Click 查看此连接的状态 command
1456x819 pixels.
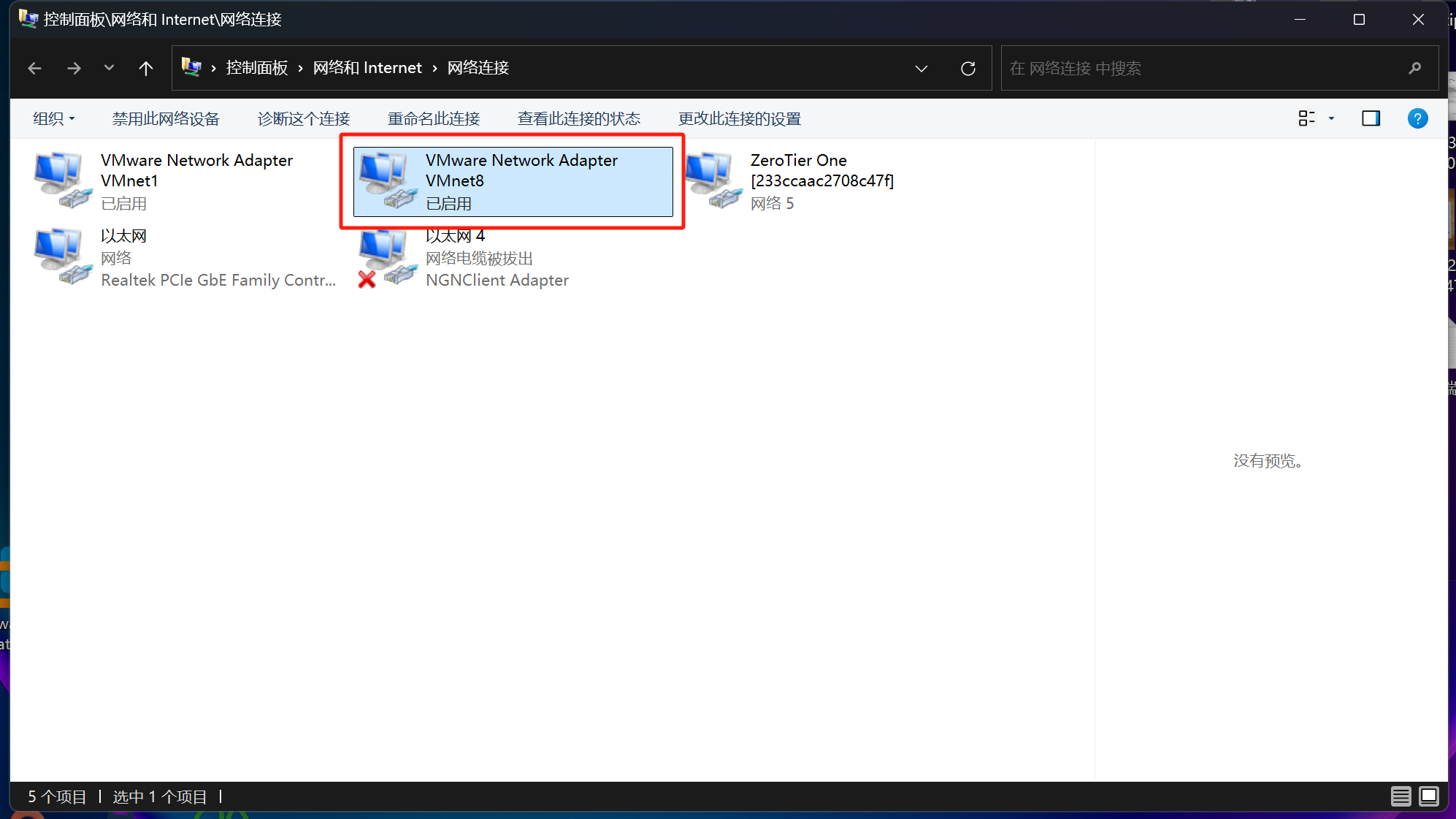579,118
